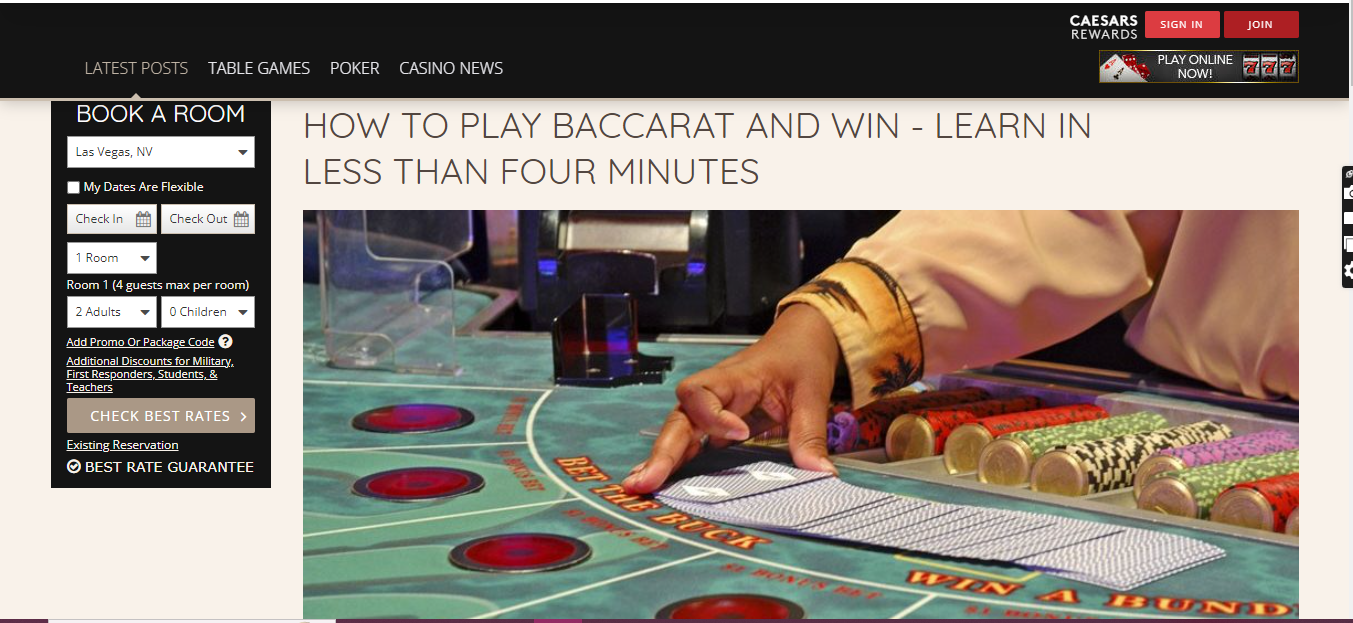
Task: Select the Casino News menu item
Action: (451, 68)
